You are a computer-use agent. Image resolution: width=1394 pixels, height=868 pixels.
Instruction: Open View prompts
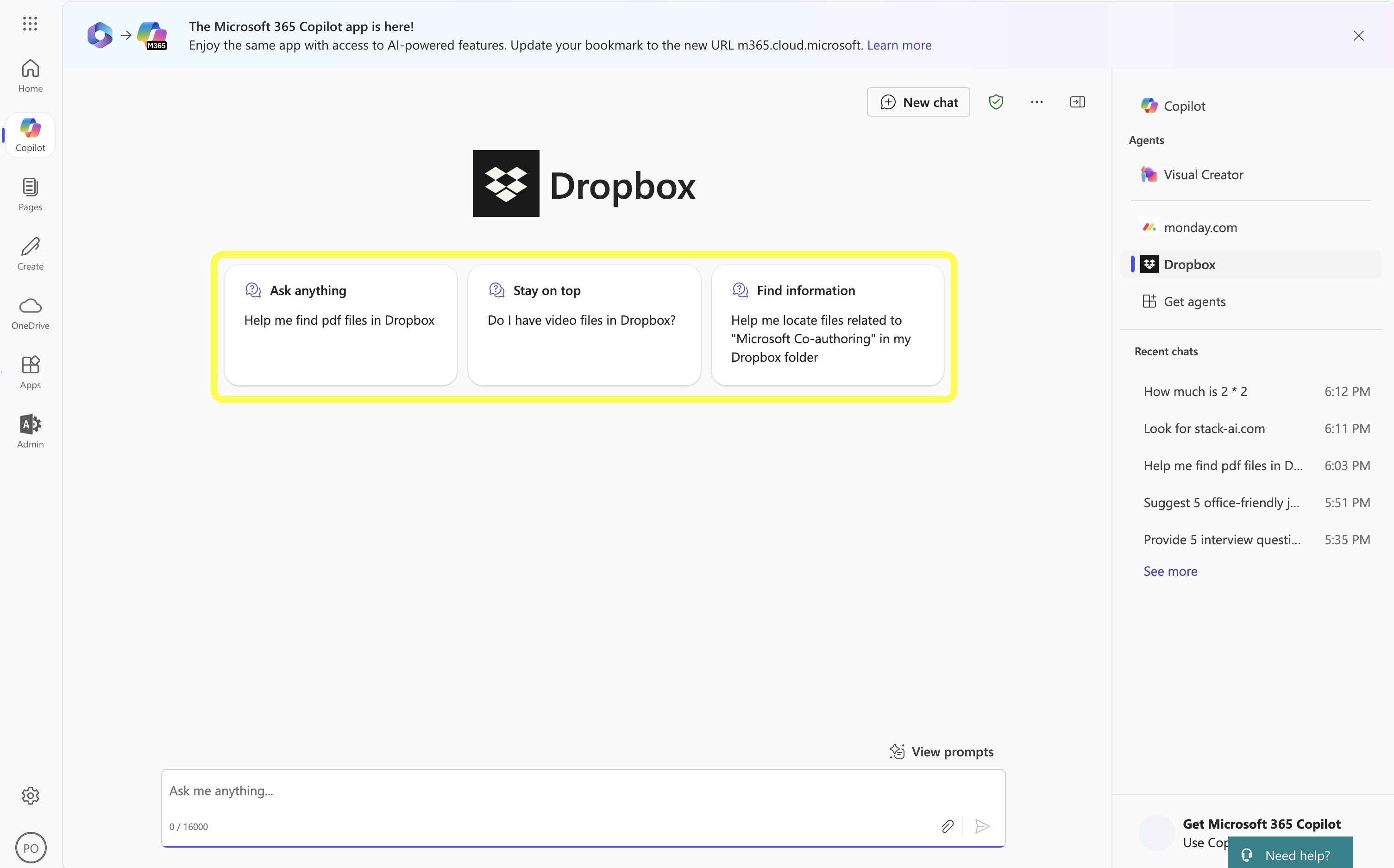(941, 751)
